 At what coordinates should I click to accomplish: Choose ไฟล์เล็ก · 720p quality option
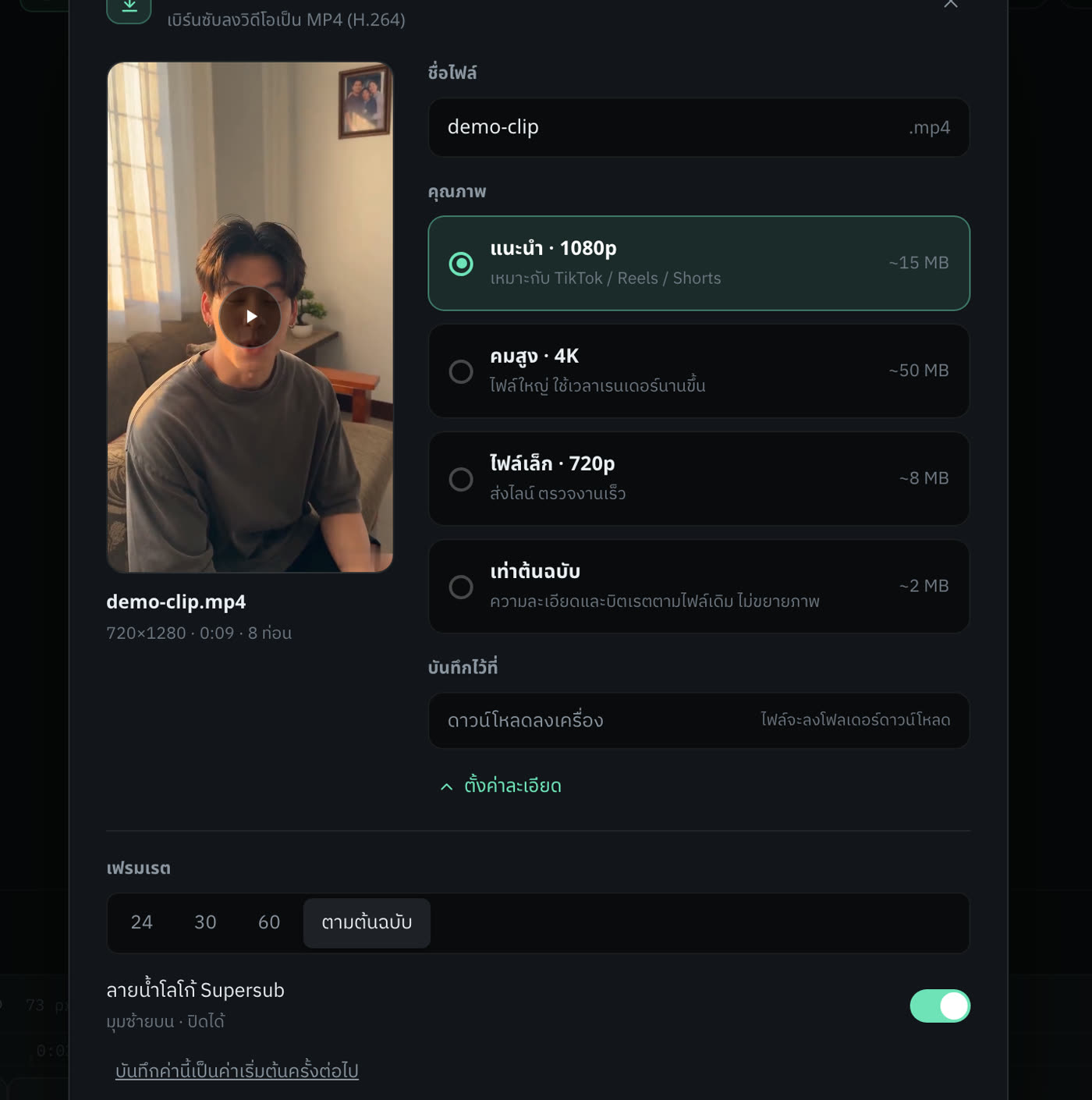point(698,478)
